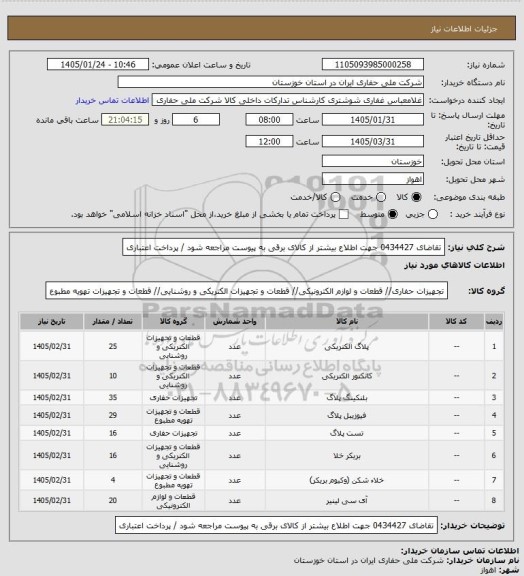Select the خلاء شکن (وکیوم بریکر) item name
The width and height of the screenshot is (524, 576).
click(347, 480)
